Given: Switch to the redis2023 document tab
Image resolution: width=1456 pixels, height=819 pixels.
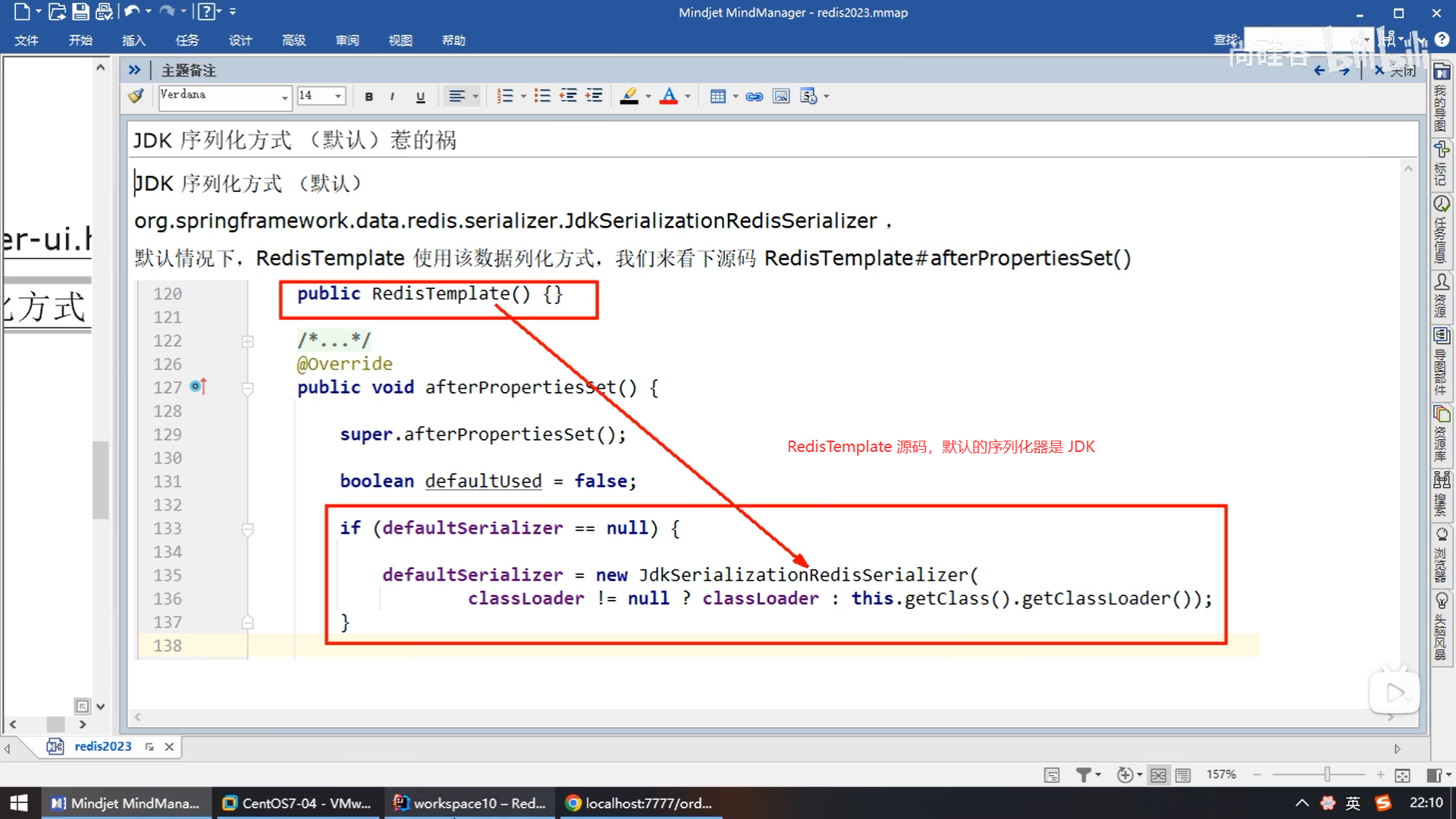Looking at the screenshot, I should tap(102, 746).
